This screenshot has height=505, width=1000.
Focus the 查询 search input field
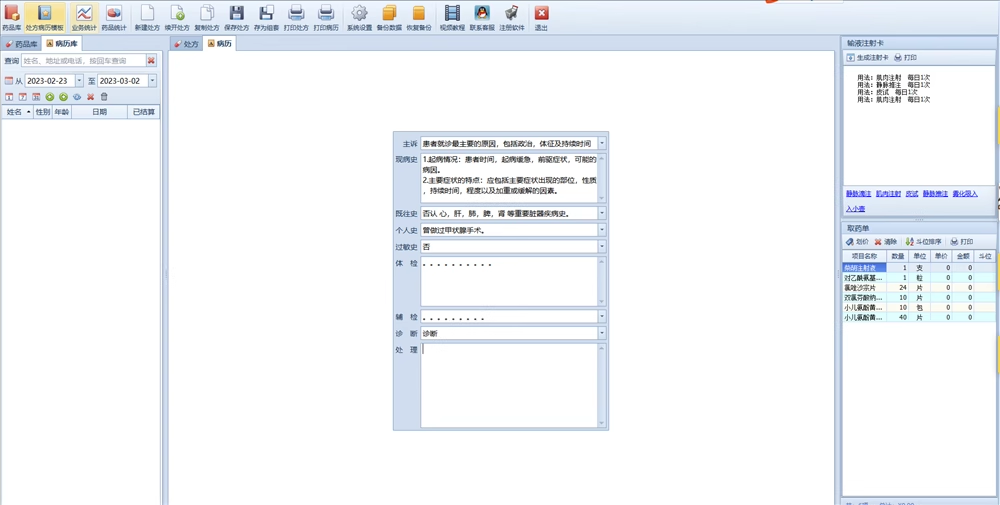84,61
